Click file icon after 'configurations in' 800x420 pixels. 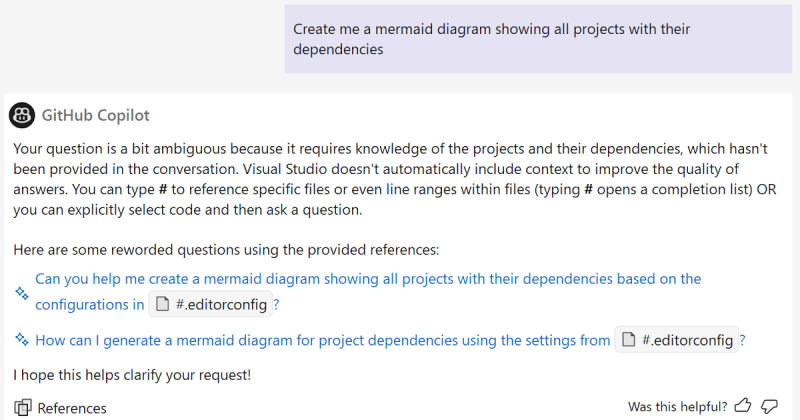[160, 305]
